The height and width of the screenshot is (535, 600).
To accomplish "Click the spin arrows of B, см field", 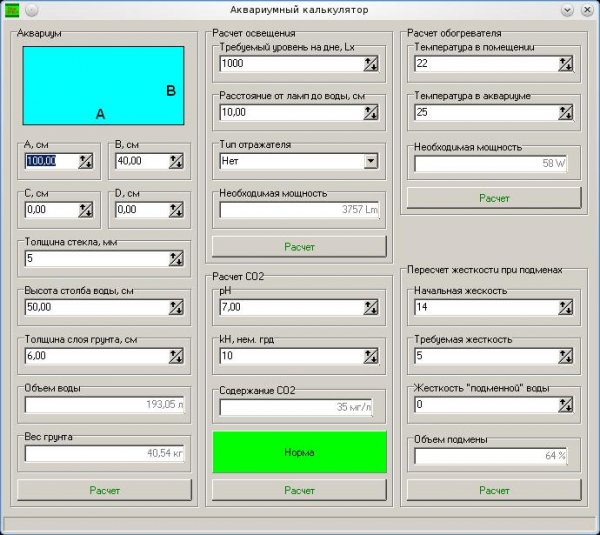I will click(x=176, y=161).
